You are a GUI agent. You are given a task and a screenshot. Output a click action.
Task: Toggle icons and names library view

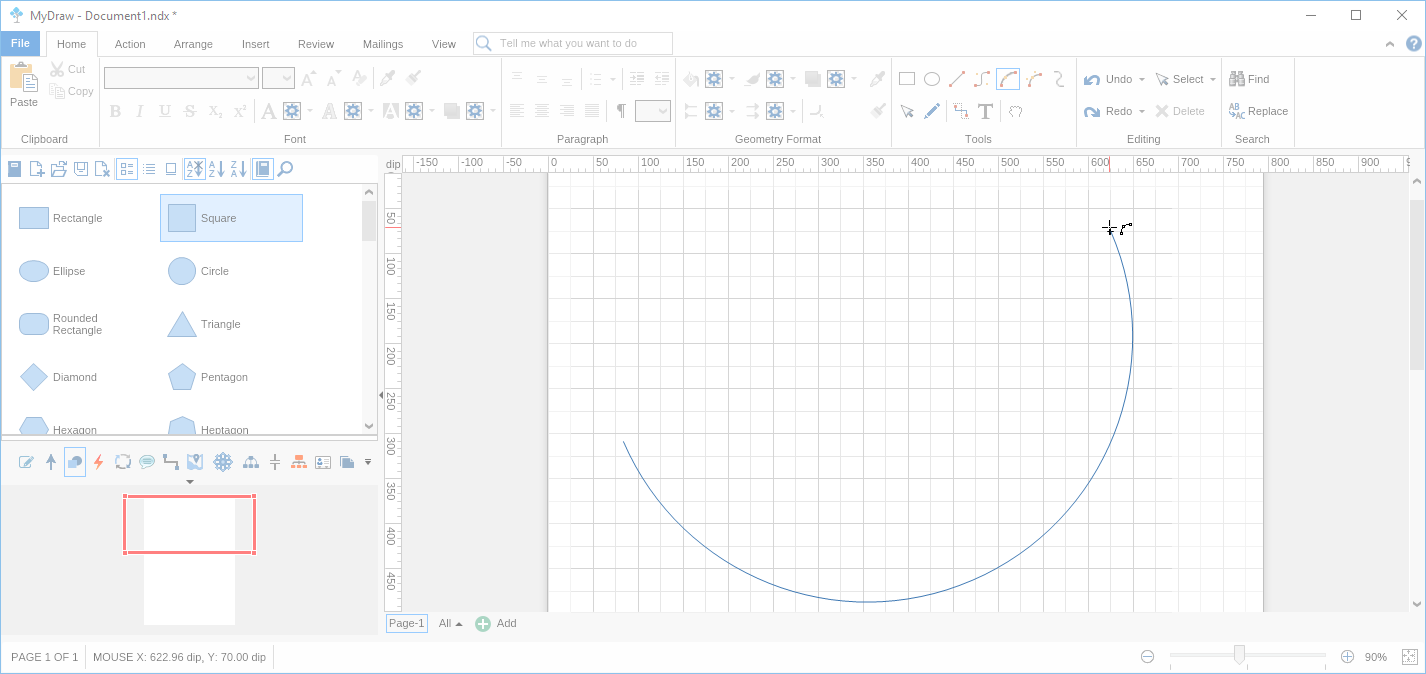127,169
